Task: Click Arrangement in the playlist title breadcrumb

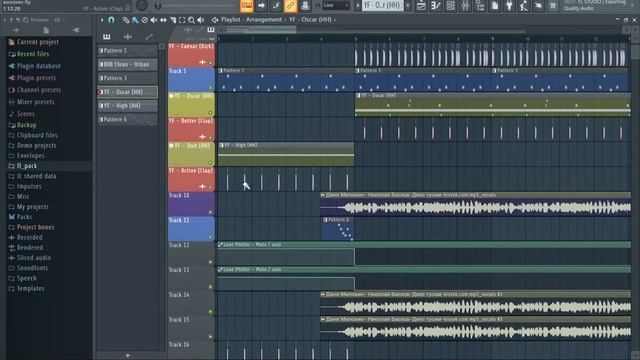Action: pyautogui.click(x=264, y=20)
